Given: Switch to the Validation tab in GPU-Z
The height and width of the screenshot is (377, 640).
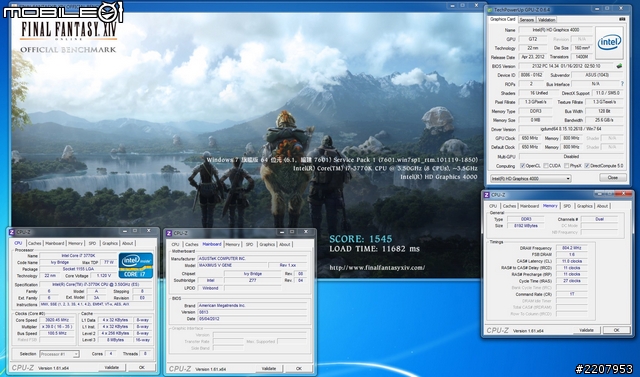Looking at the screenshot, I should coord(546,20).
